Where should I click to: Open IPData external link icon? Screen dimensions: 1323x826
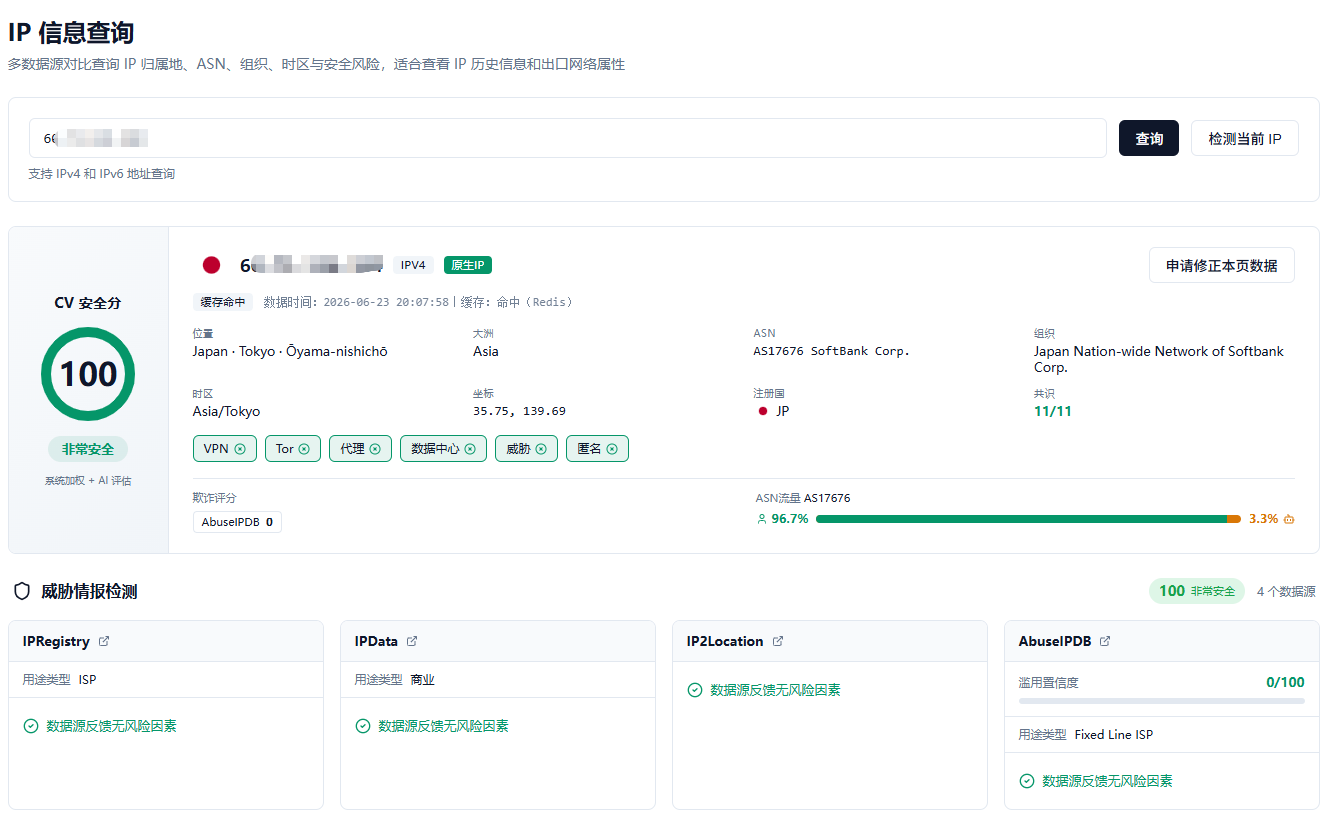click(x=412, y=641)
